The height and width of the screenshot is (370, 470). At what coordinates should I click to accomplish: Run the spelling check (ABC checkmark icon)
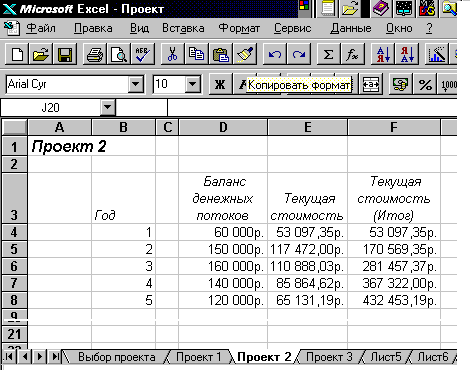[143, 54]
